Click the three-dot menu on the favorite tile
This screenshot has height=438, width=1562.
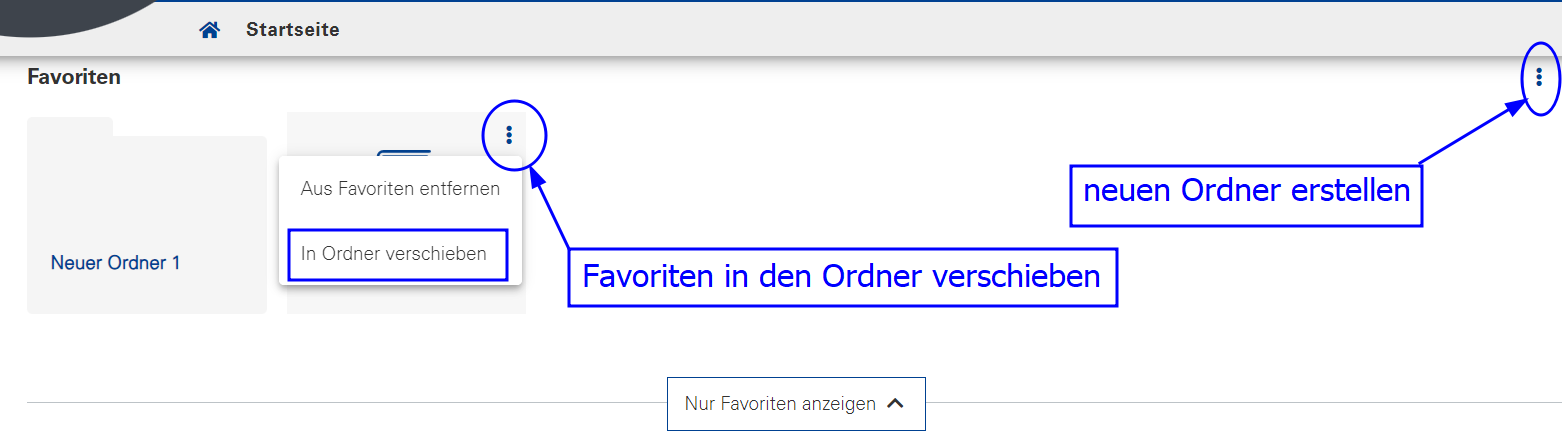tap(509, 134)
